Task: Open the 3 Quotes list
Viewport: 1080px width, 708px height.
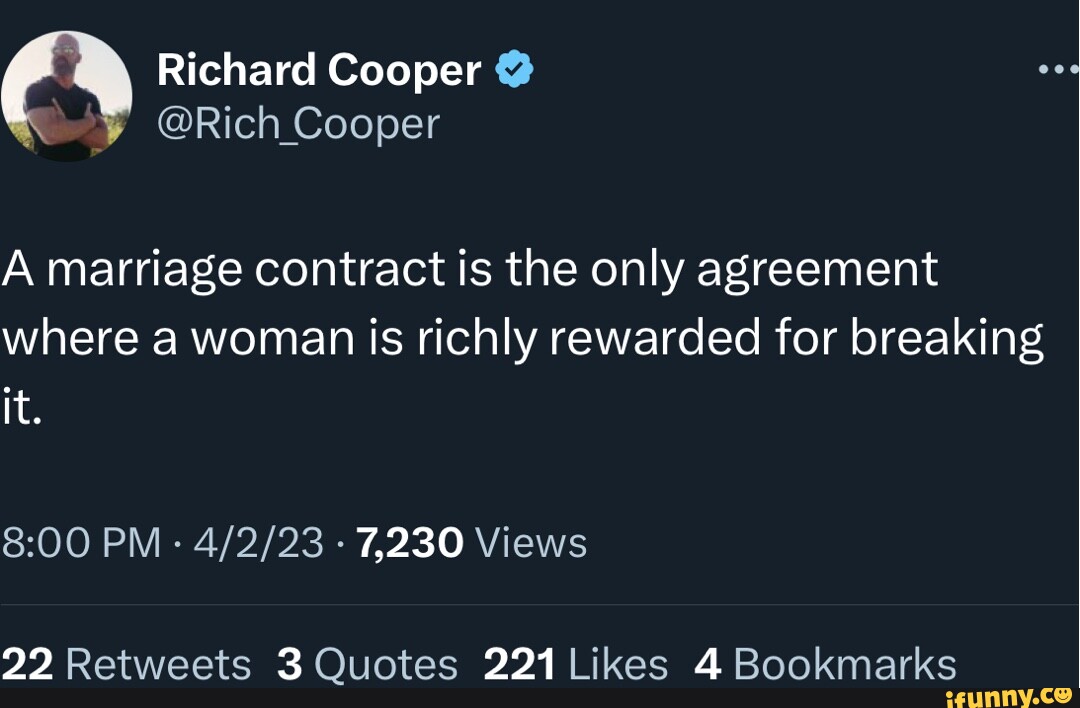Action: tap(366, 664)
